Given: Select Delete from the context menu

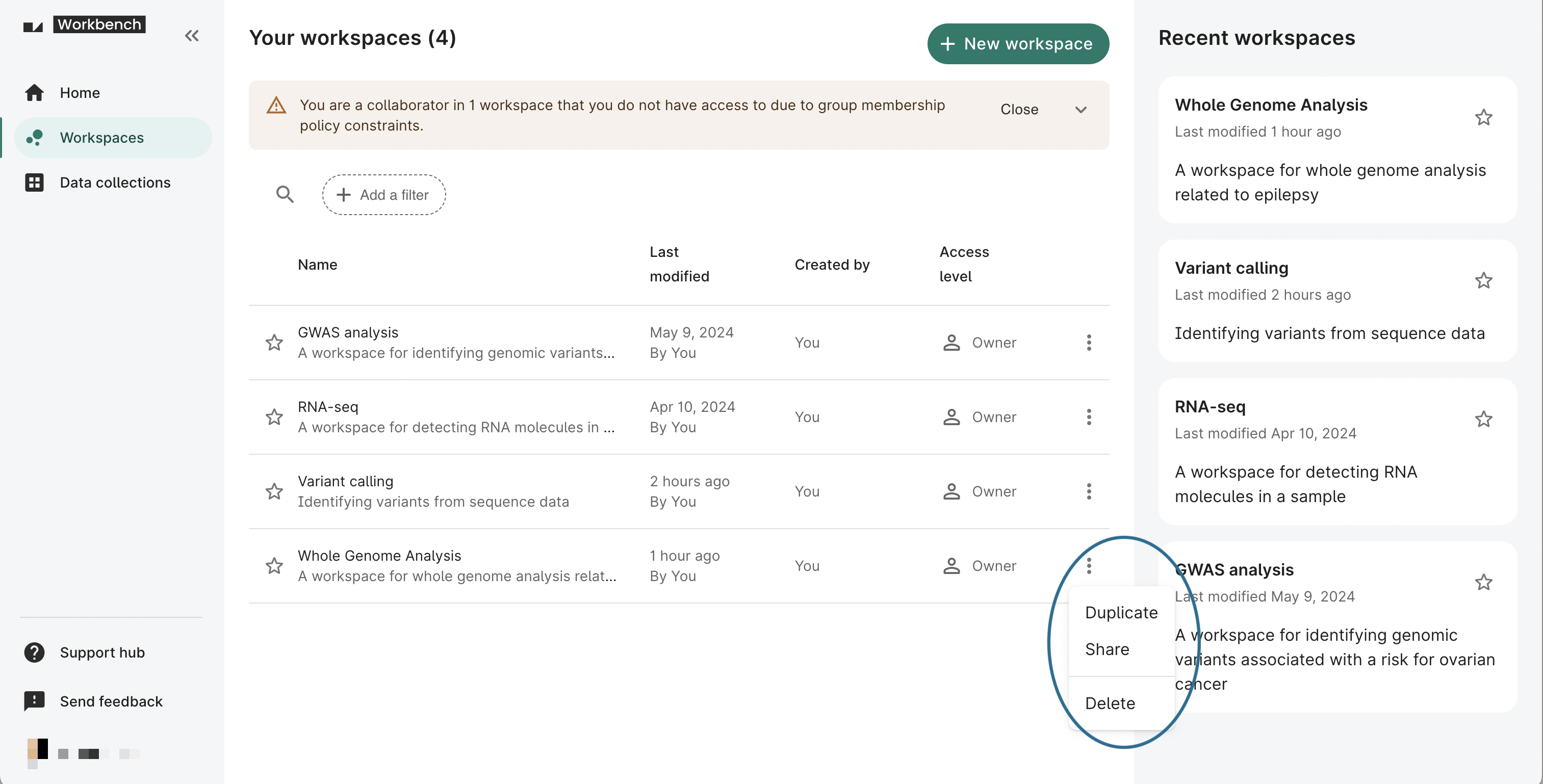Looking at the screenshot, I should (x=1110, y=702).
